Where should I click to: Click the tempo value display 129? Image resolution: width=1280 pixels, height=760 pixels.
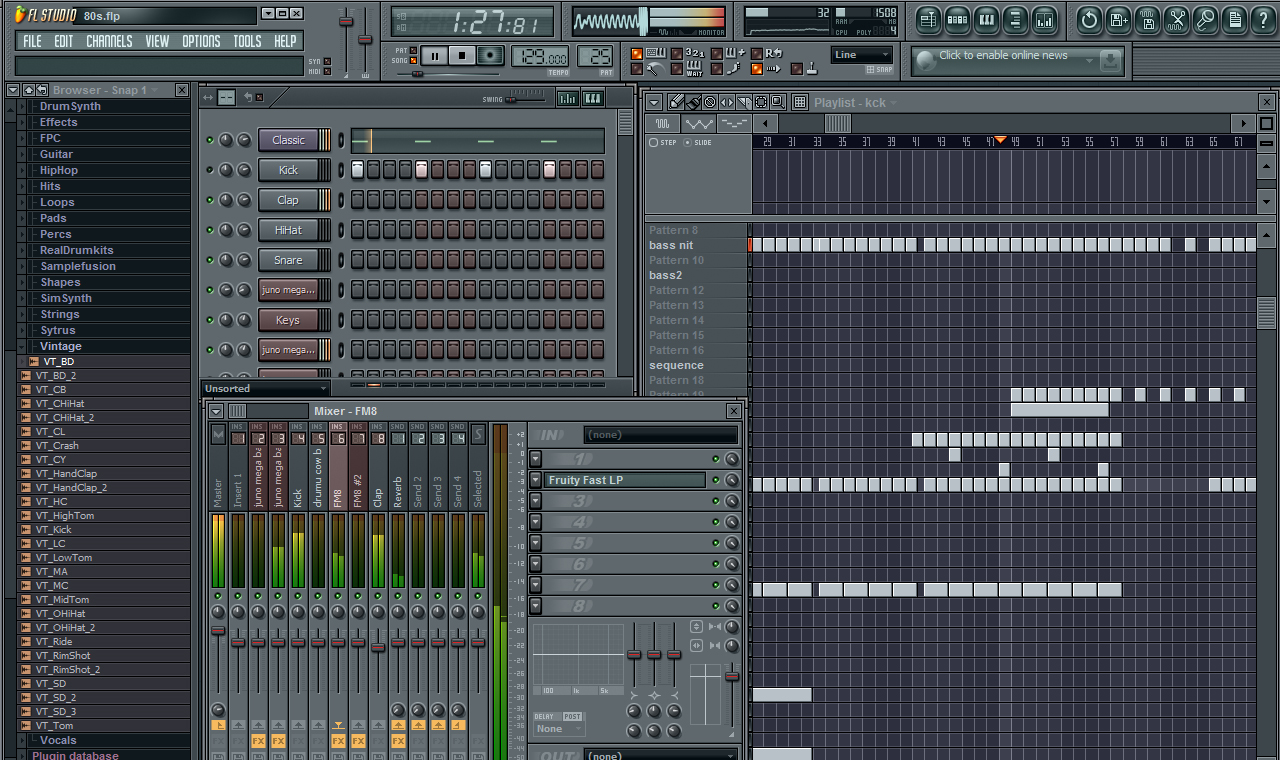[540, 57]
